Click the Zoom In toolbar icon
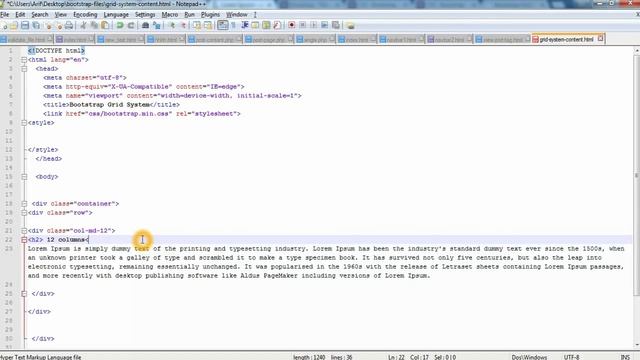This screenshot has width=640, height=360. point(172,26)
